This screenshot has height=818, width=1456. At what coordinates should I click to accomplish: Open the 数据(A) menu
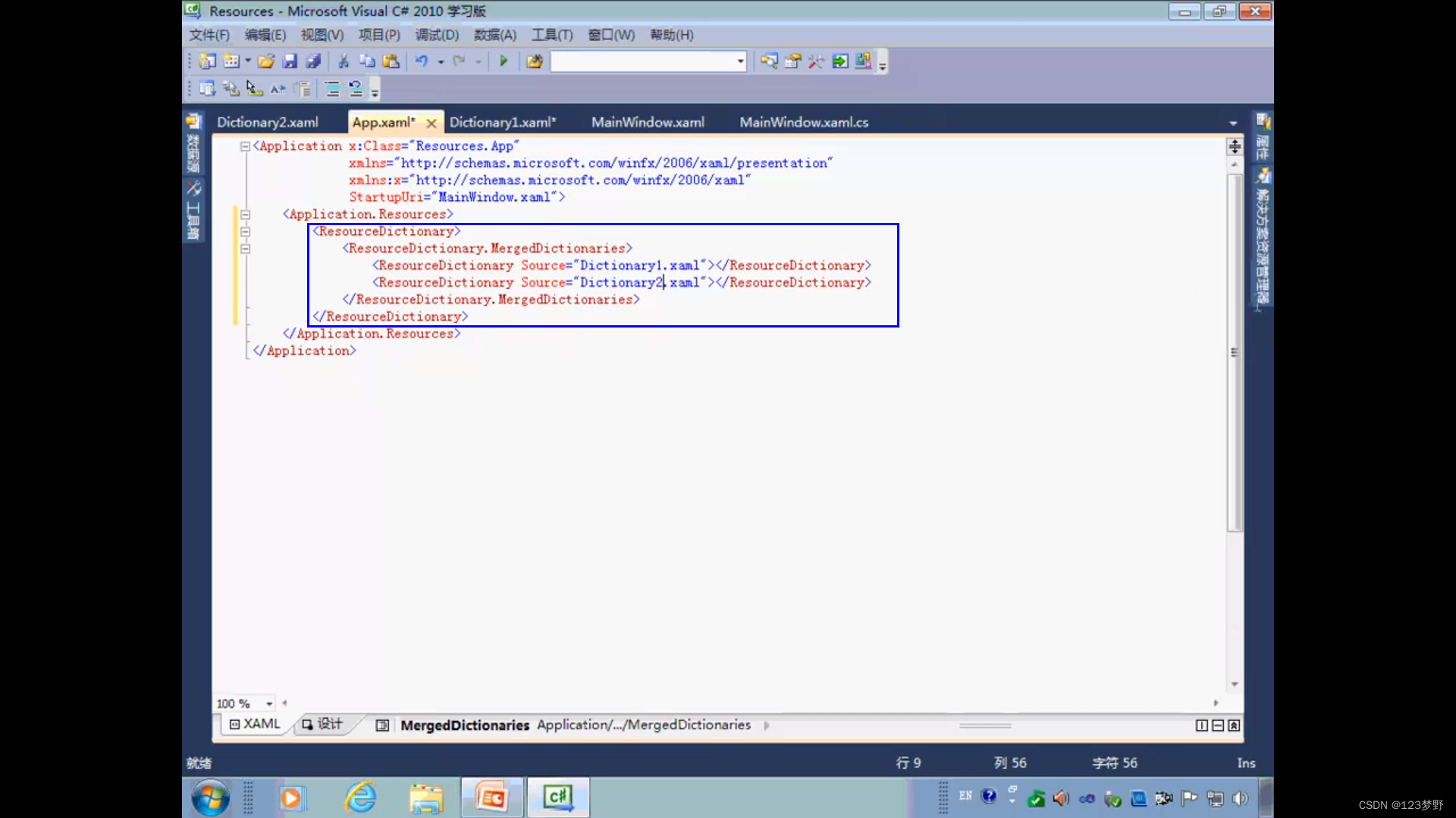click(495, 35)
